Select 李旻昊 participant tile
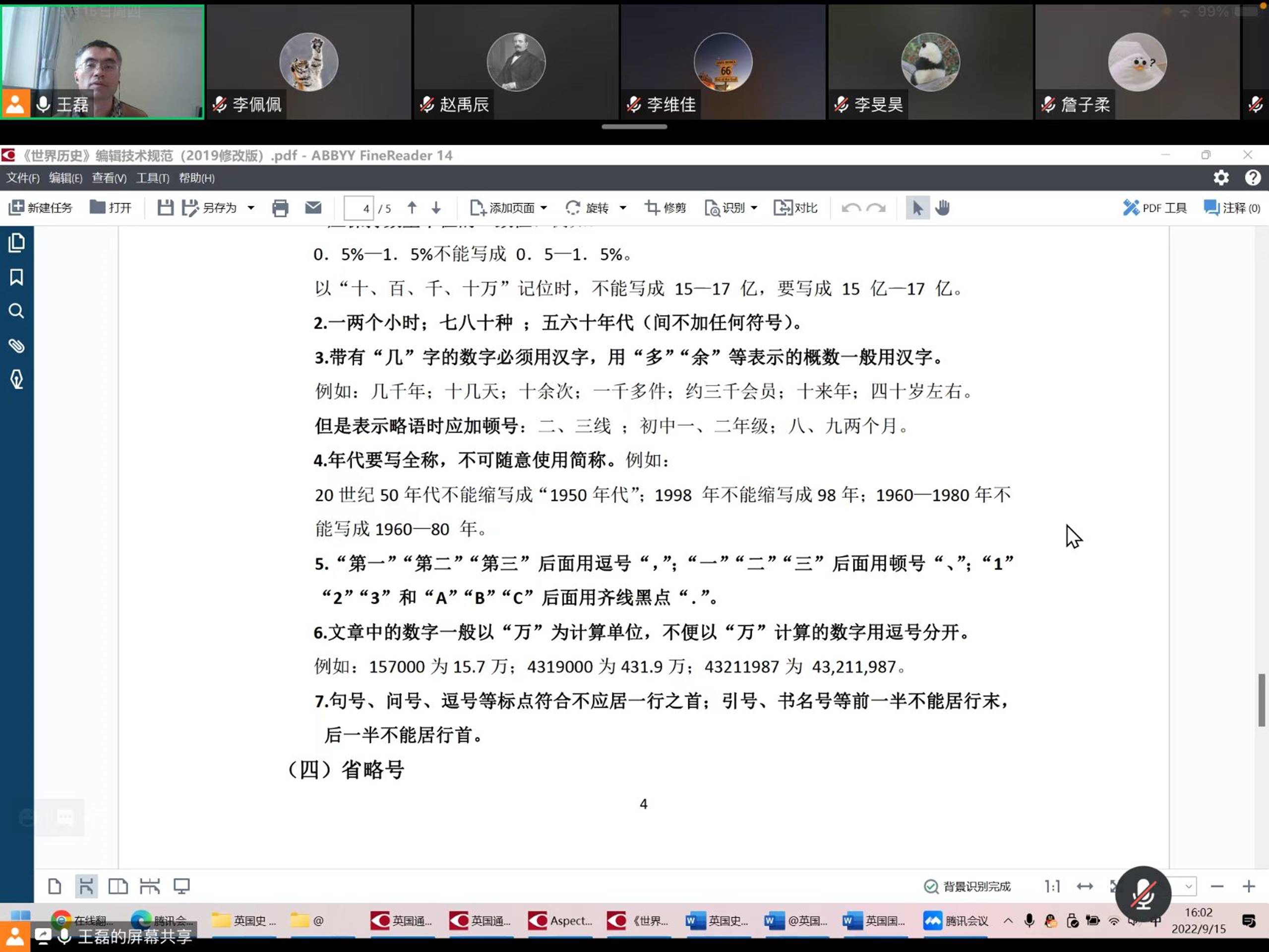Viewport: 1269px width, 952px height. coord(930,62)
